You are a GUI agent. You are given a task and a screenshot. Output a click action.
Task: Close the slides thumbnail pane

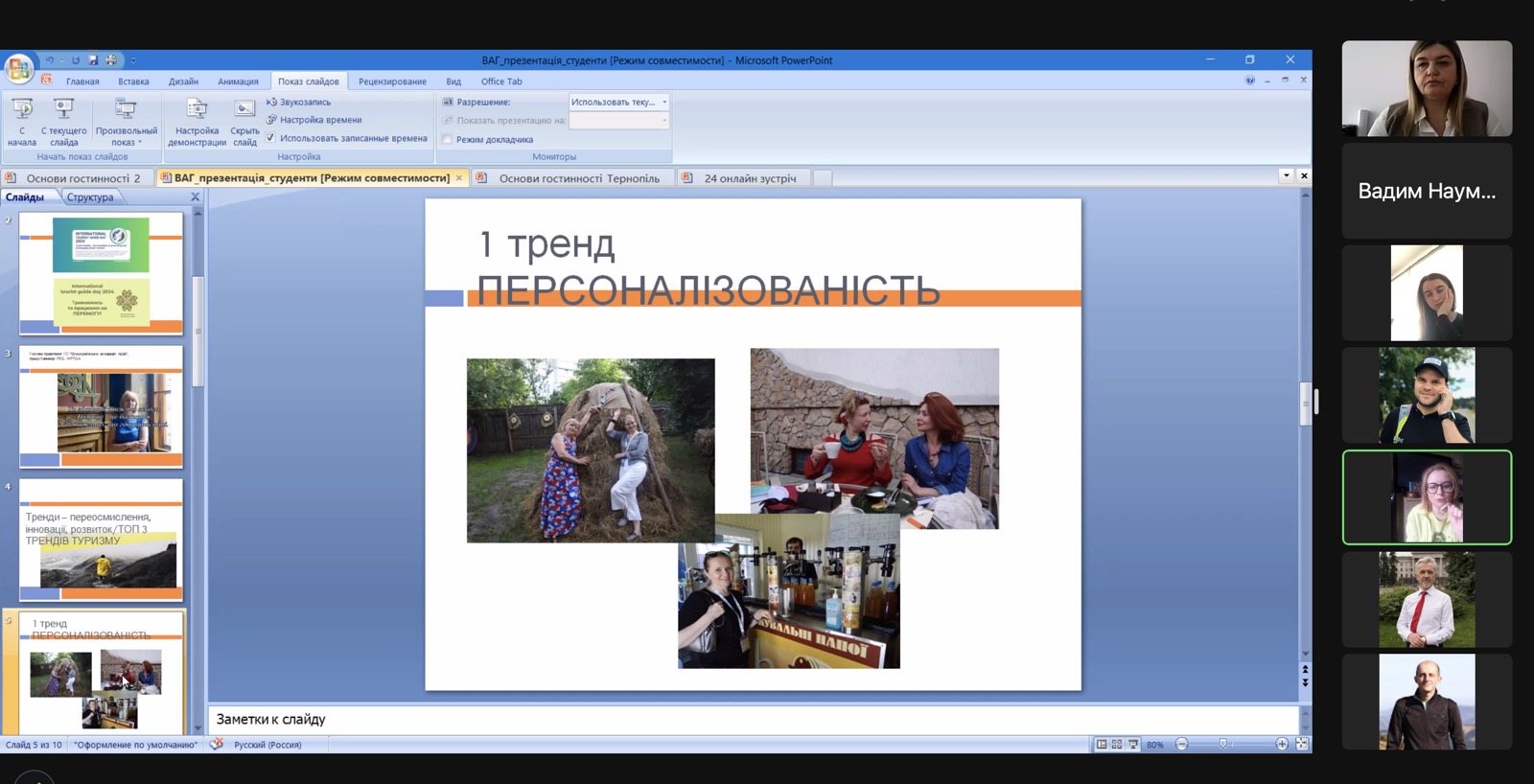(x=196, y=197)
